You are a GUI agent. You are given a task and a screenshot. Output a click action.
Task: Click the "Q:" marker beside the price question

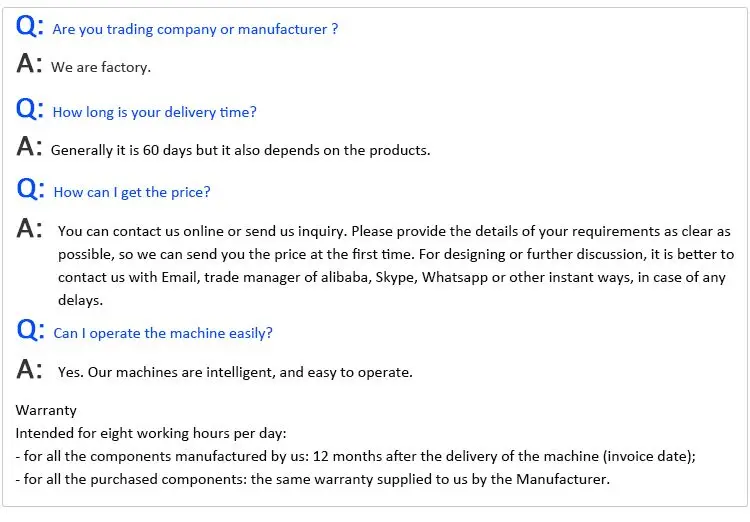coord(30,190)
